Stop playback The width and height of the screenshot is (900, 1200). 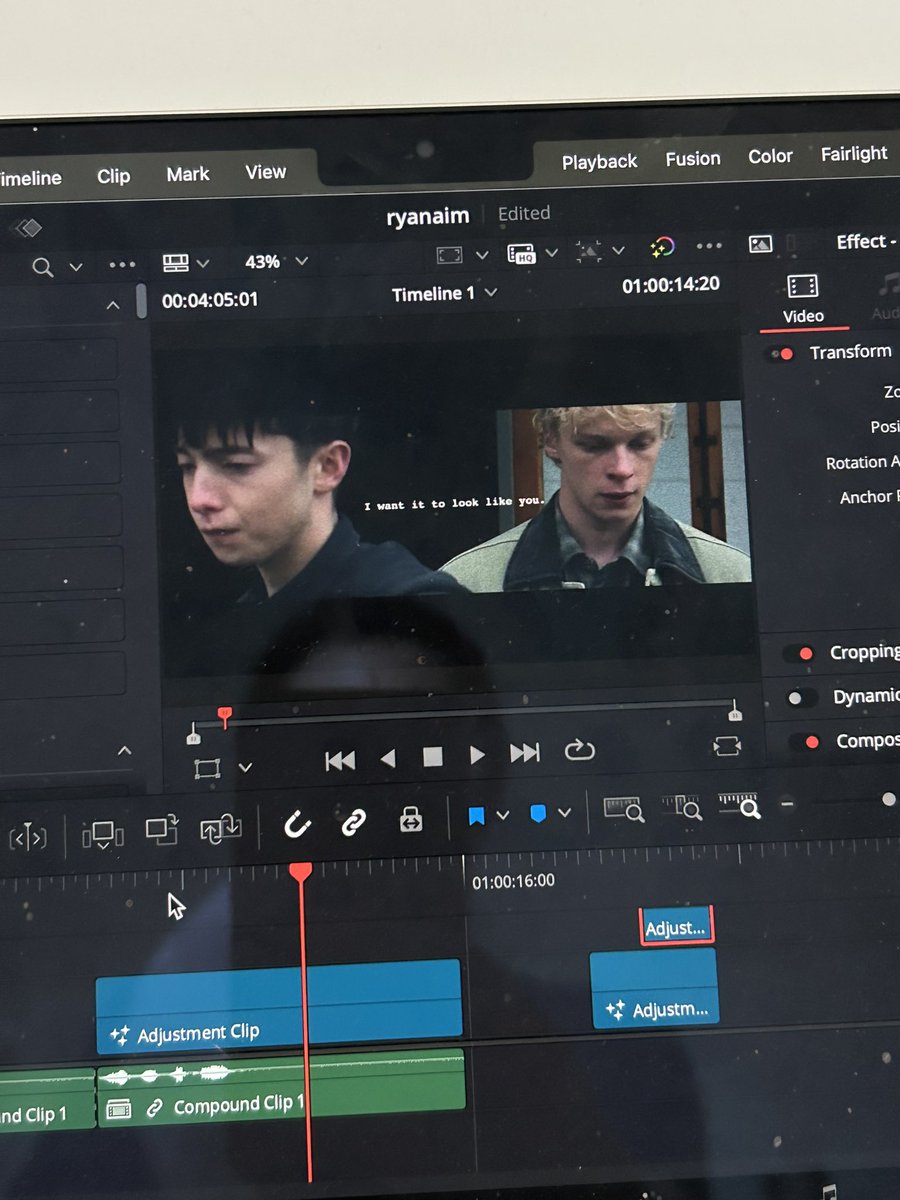coord(432,757)
